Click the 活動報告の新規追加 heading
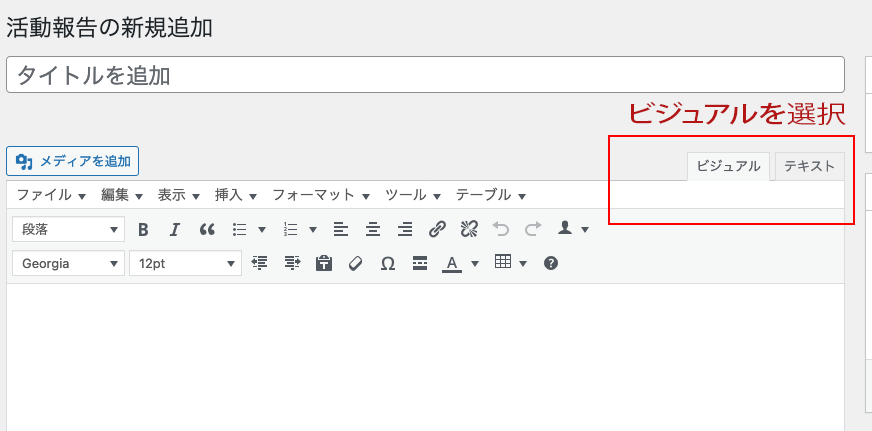The image size is (872, 431). pyautogui.click(x=109, y=28)
